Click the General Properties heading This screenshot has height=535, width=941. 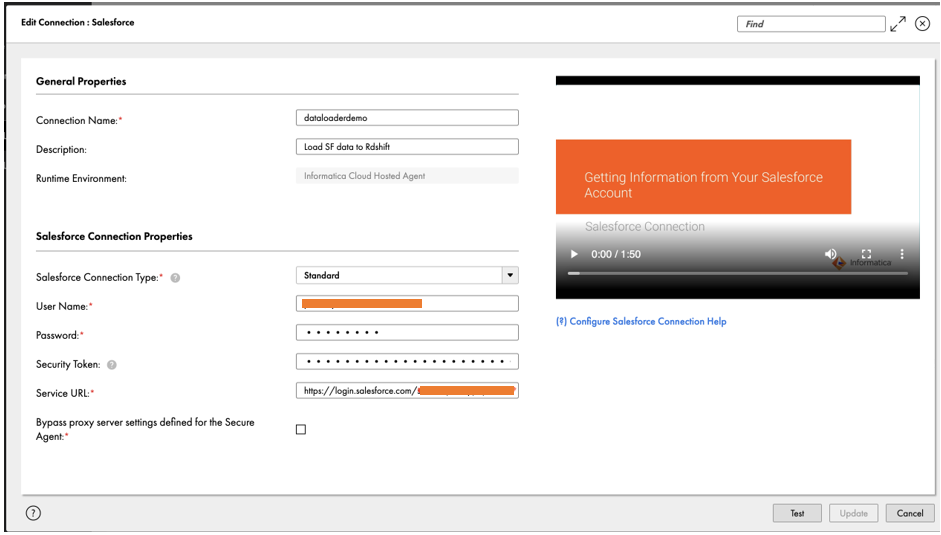pyautogui.click(x=81, y=81)
